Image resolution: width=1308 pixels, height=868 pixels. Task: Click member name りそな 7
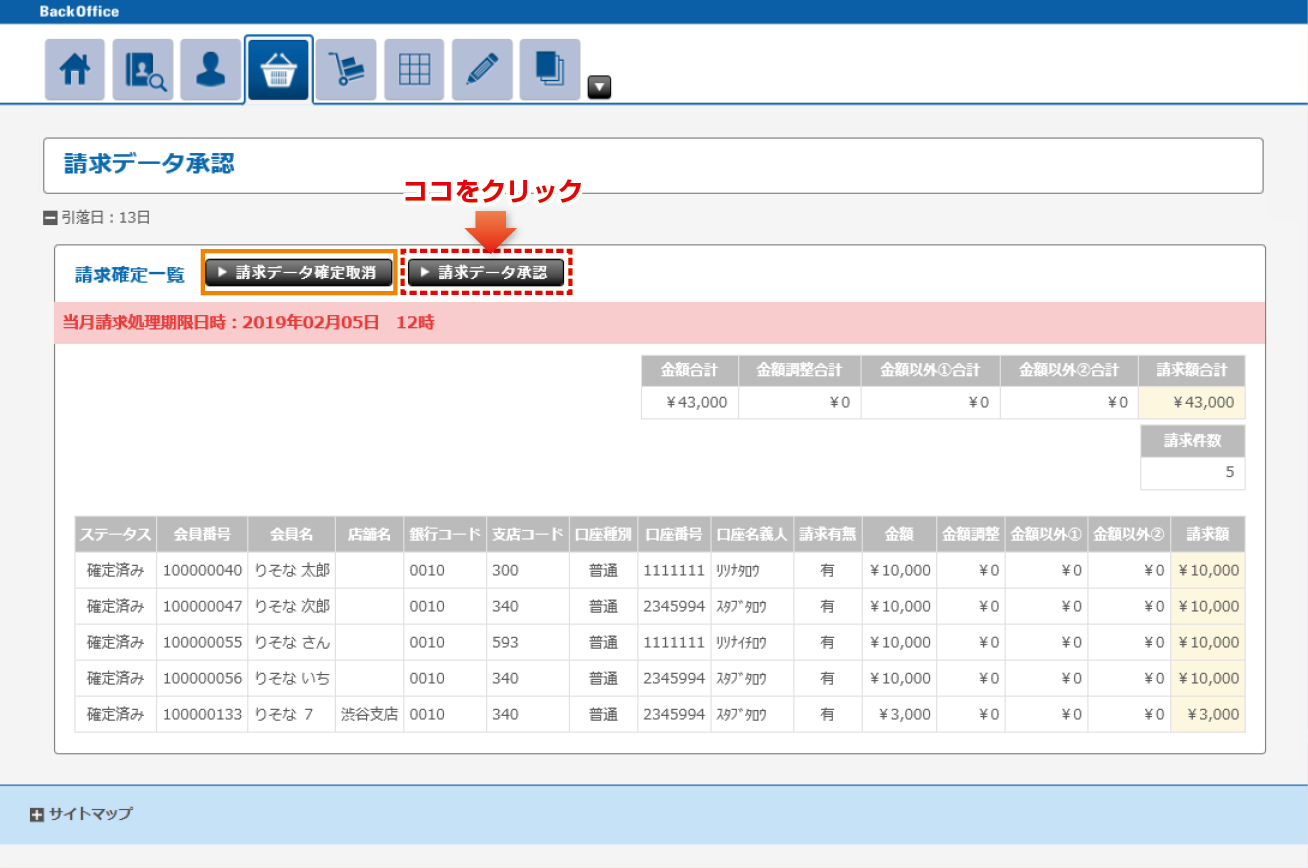[284, 715]
